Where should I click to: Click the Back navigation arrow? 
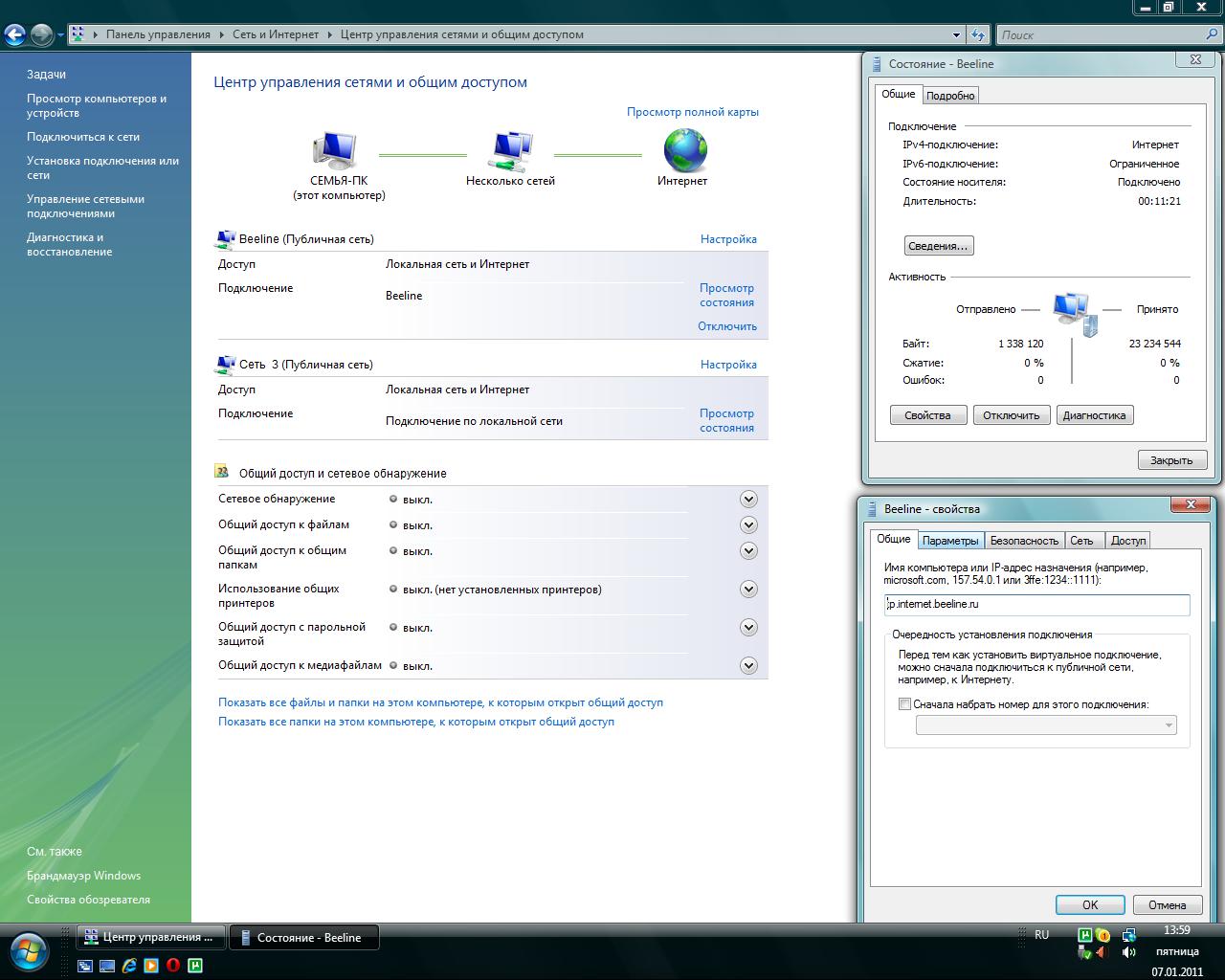(x=14, y=35)
